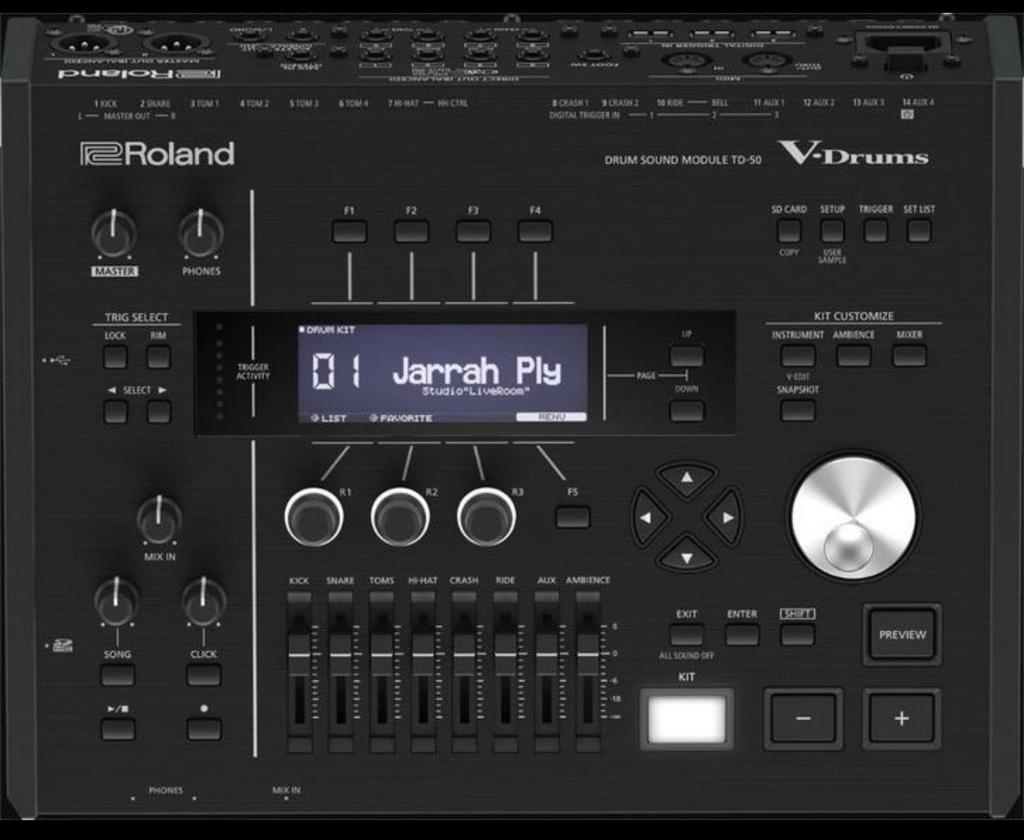1024x840 pixels.
Task: Open the SD CARD menu
Action: coord(789,231)
